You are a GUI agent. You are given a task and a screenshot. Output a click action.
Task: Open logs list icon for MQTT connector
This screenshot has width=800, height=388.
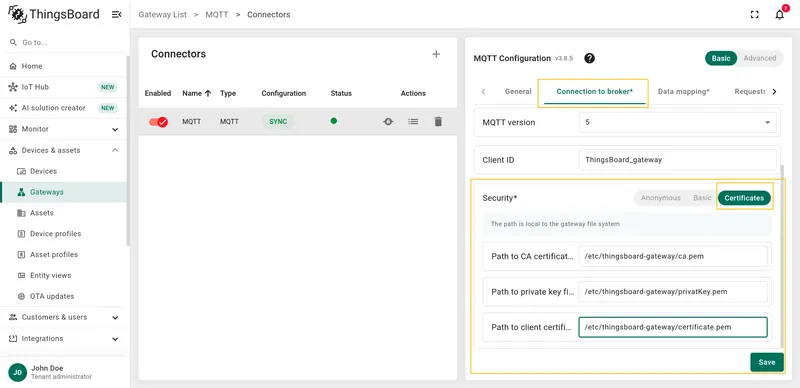tap(413, 122)
